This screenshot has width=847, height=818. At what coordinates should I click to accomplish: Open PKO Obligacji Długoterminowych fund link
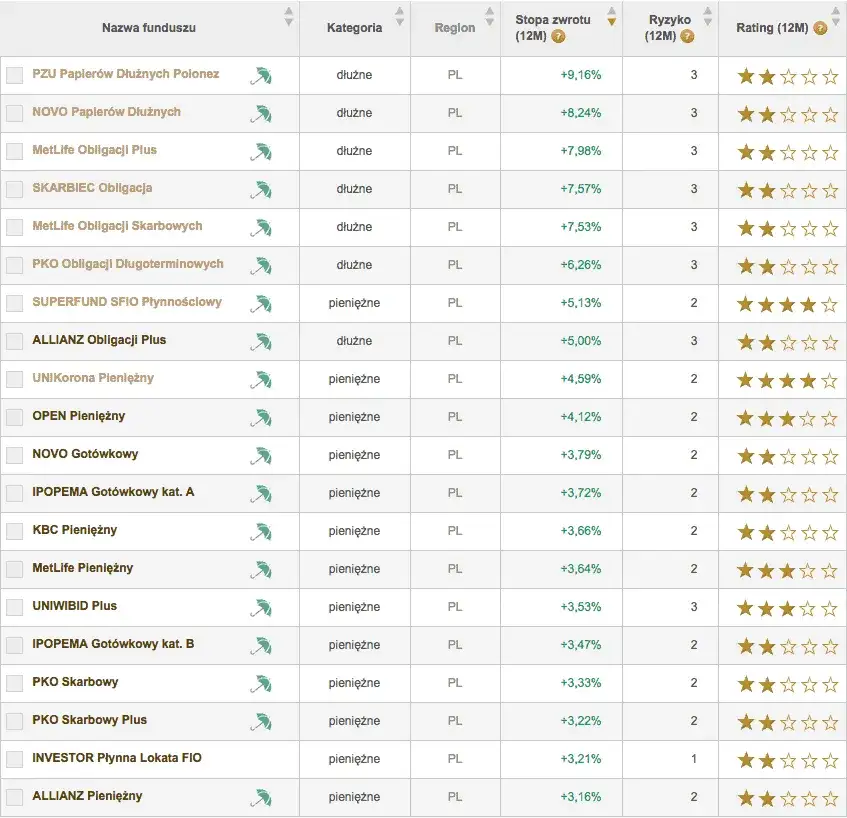[127, 264]
